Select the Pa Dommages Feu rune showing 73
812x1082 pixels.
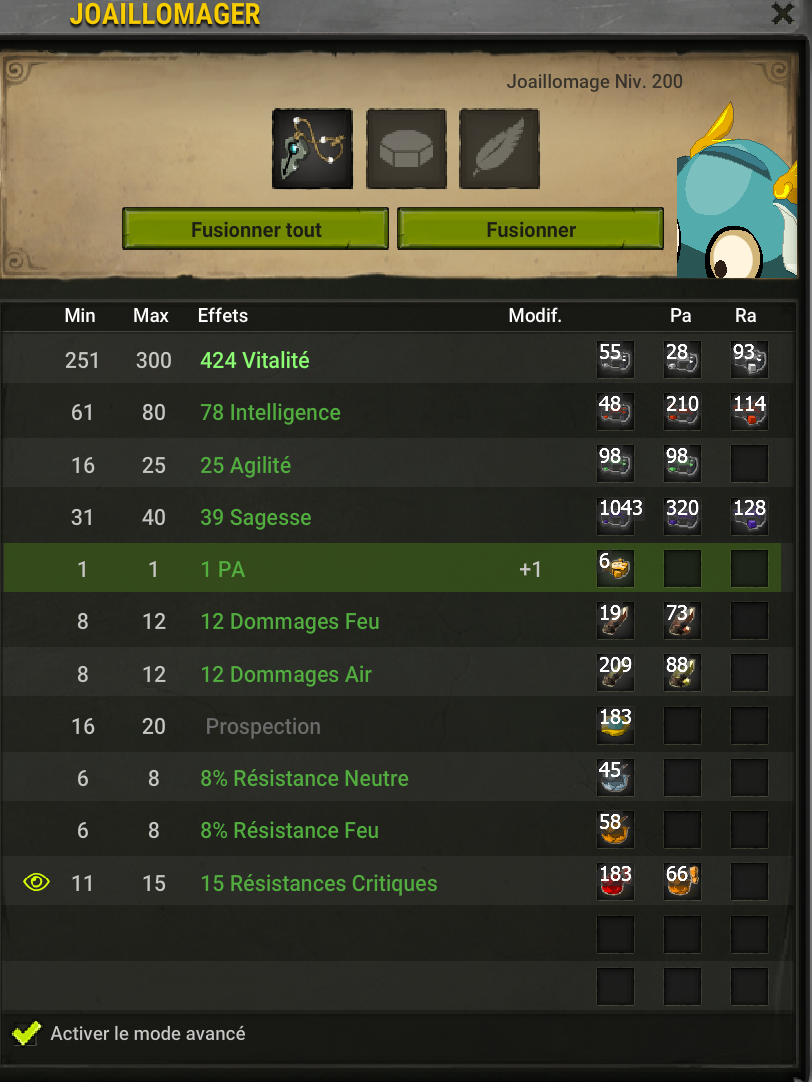(682, 620)
